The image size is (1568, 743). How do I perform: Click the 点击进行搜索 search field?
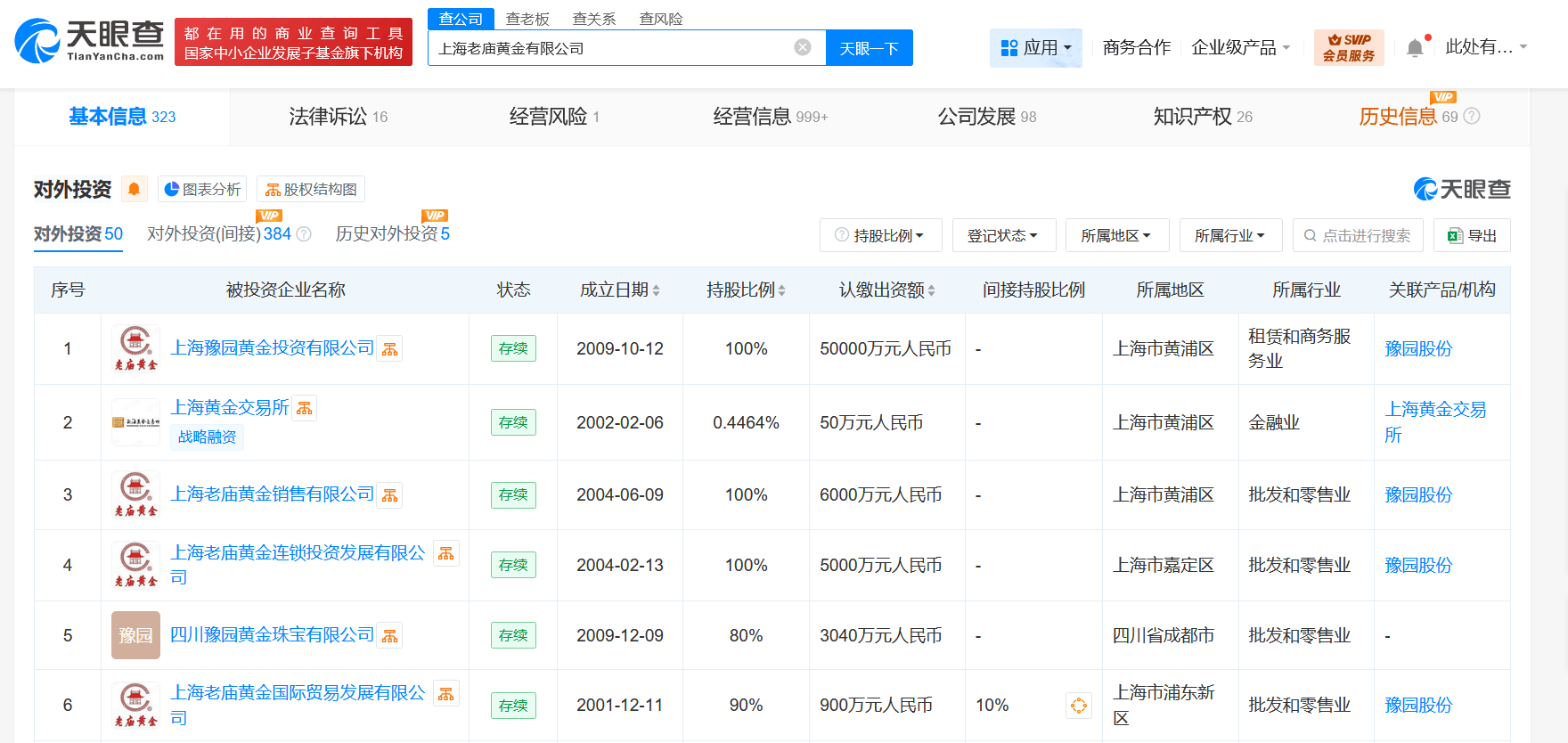tap(1358, 235)
